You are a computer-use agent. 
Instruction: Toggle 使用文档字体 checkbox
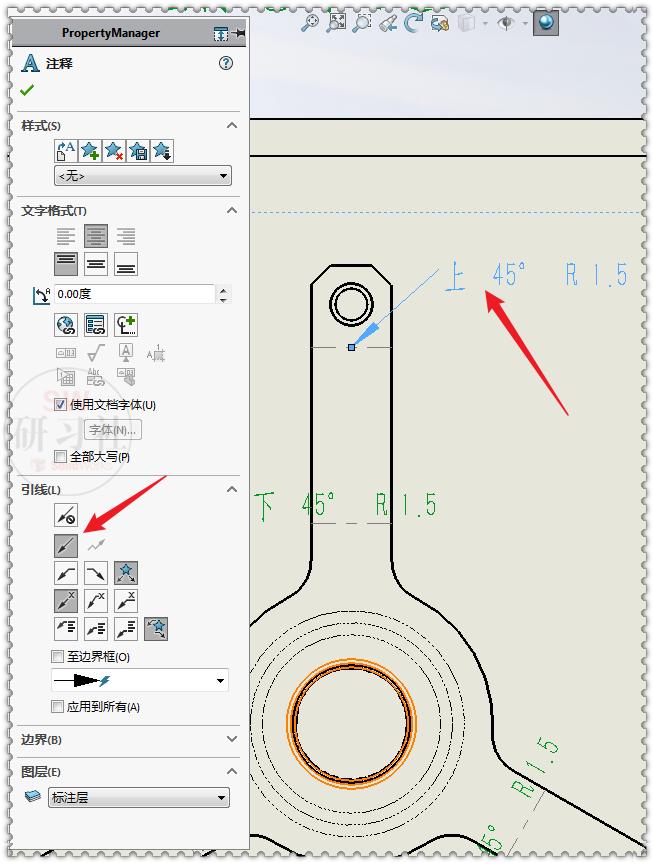point(61,405)
